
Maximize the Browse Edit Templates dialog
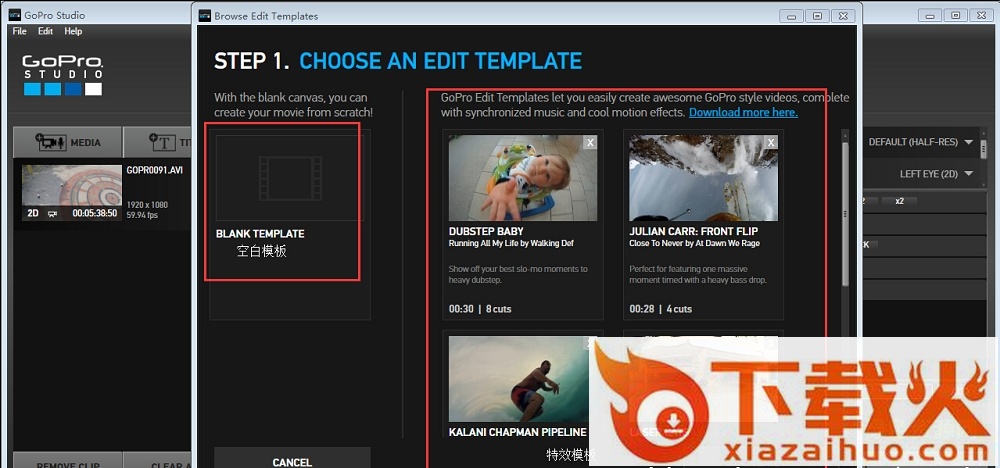[817, 15]
